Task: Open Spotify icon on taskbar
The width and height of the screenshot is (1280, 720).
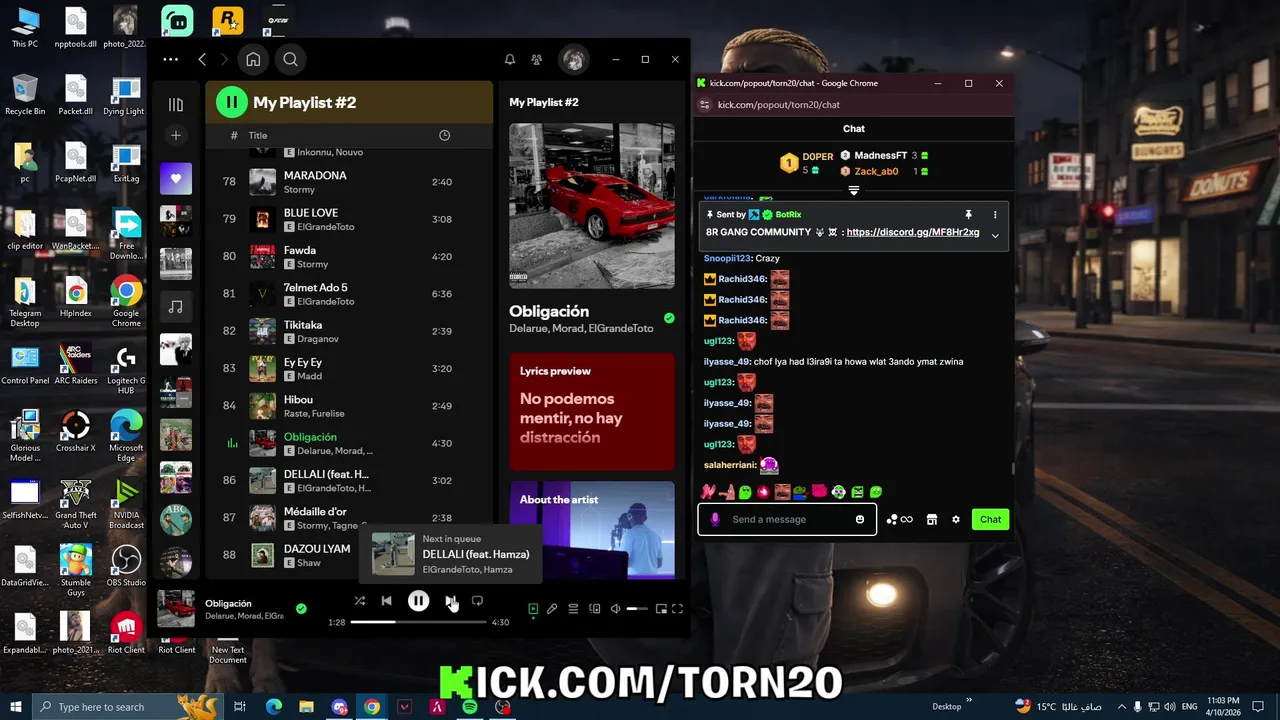Action: coord(470,707)
